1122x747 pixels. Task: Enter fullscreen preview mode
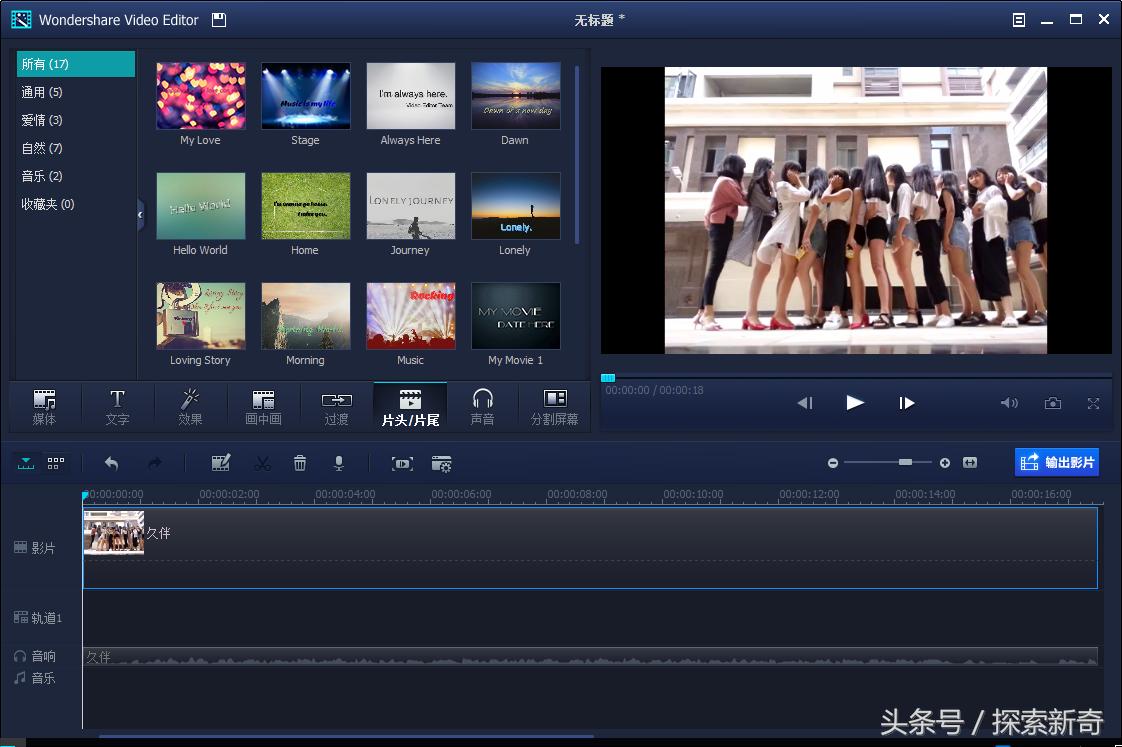[x=1093, y=403]
